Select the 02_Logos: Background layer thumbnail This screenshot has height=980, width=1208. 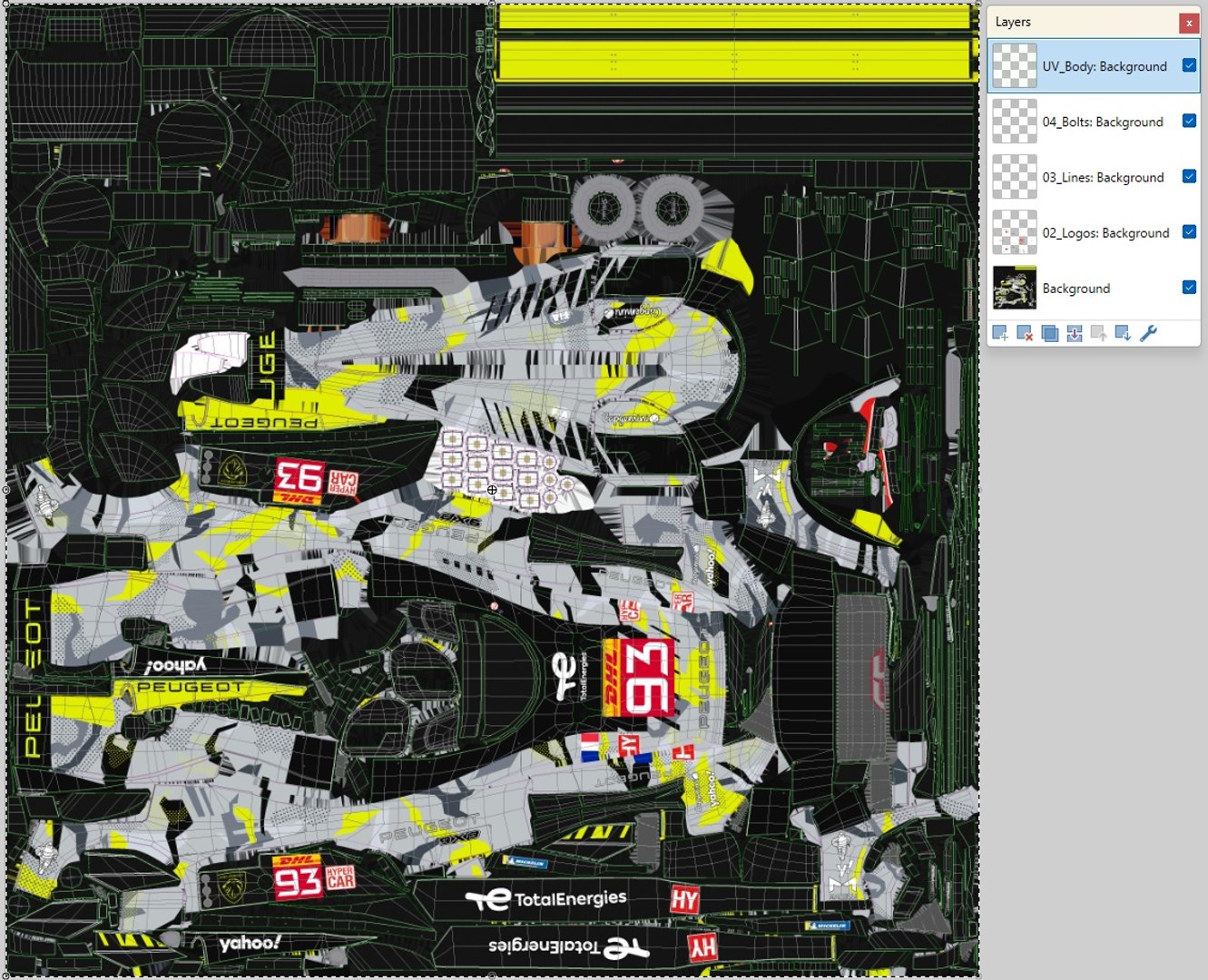coord(1014,231)
